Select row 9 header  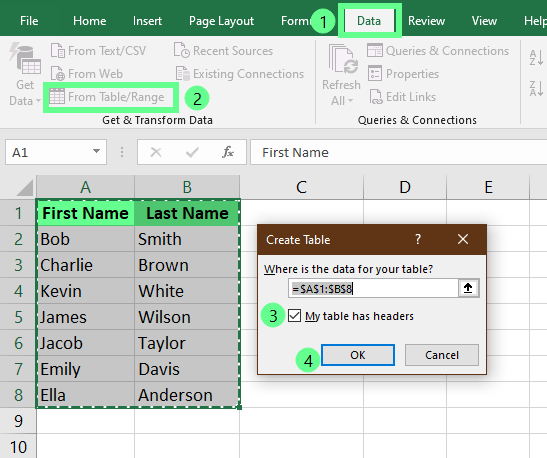[x=18, y=421]
